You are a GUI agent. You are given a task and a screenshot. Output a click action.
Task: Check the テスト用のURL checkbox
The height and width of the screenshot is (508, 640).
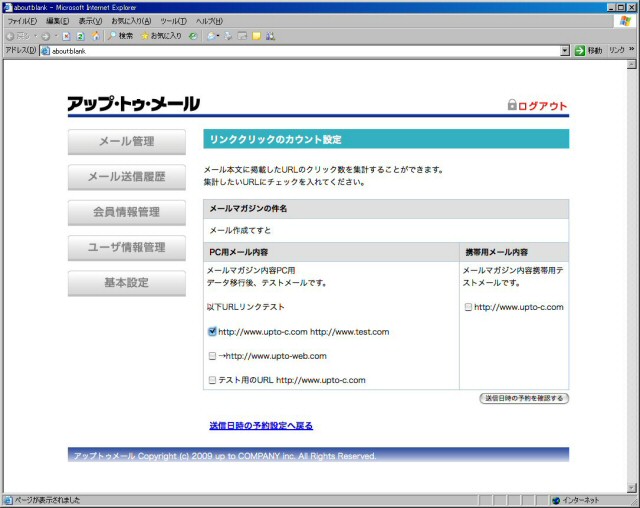(x=212, y=380)
